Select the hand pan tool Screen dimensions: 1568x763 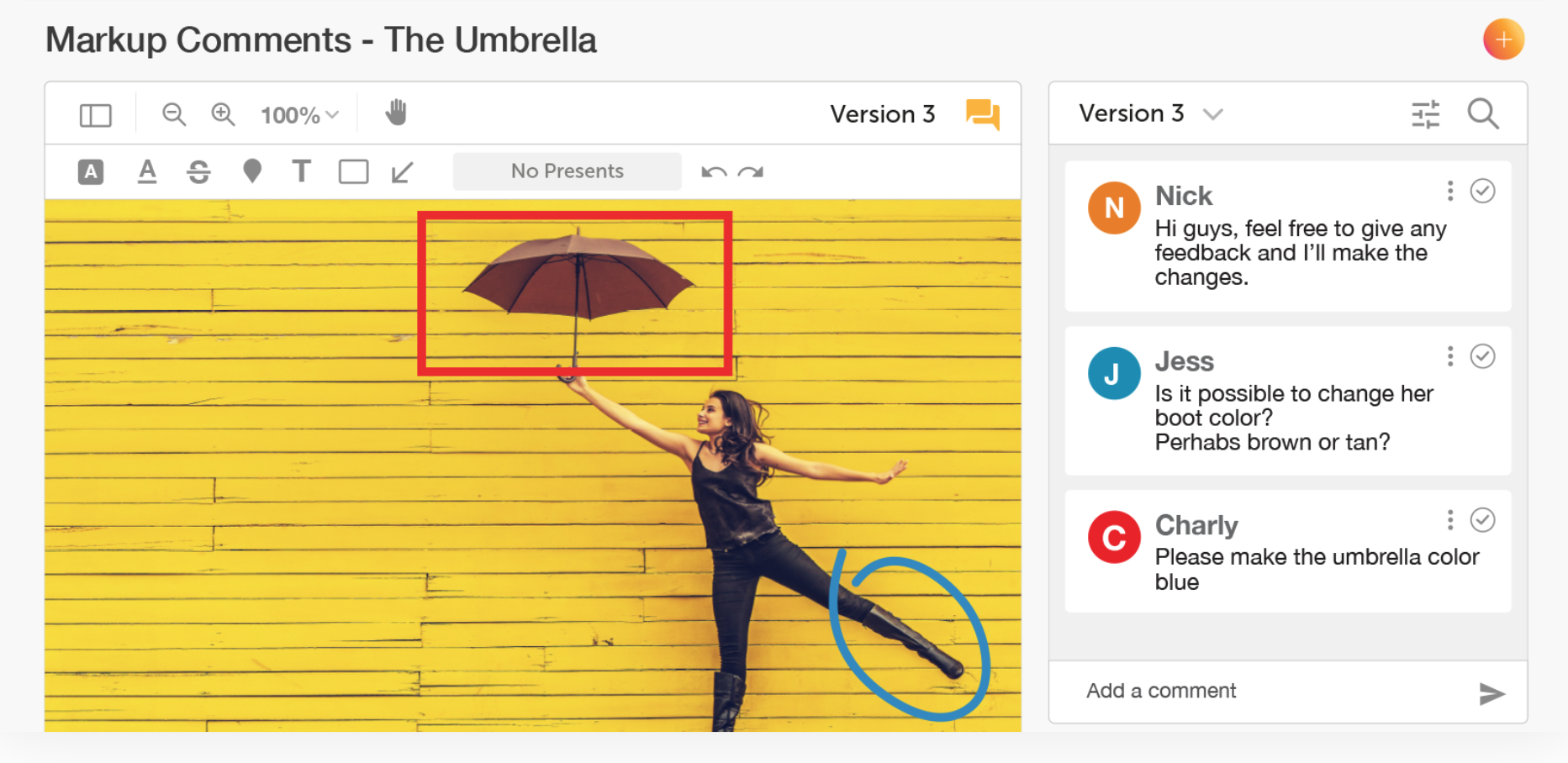(x=396, y=113)
